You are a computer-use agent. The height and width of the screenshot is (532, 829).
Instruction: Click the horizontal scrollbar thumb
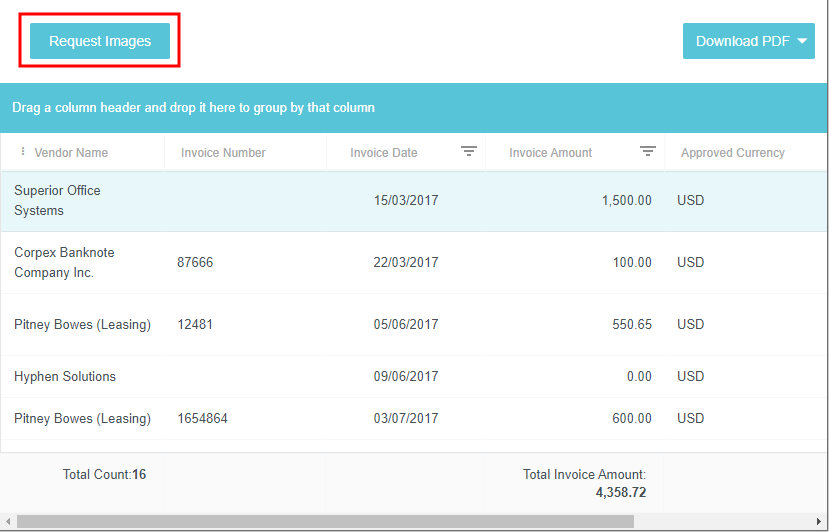(325, 521)
